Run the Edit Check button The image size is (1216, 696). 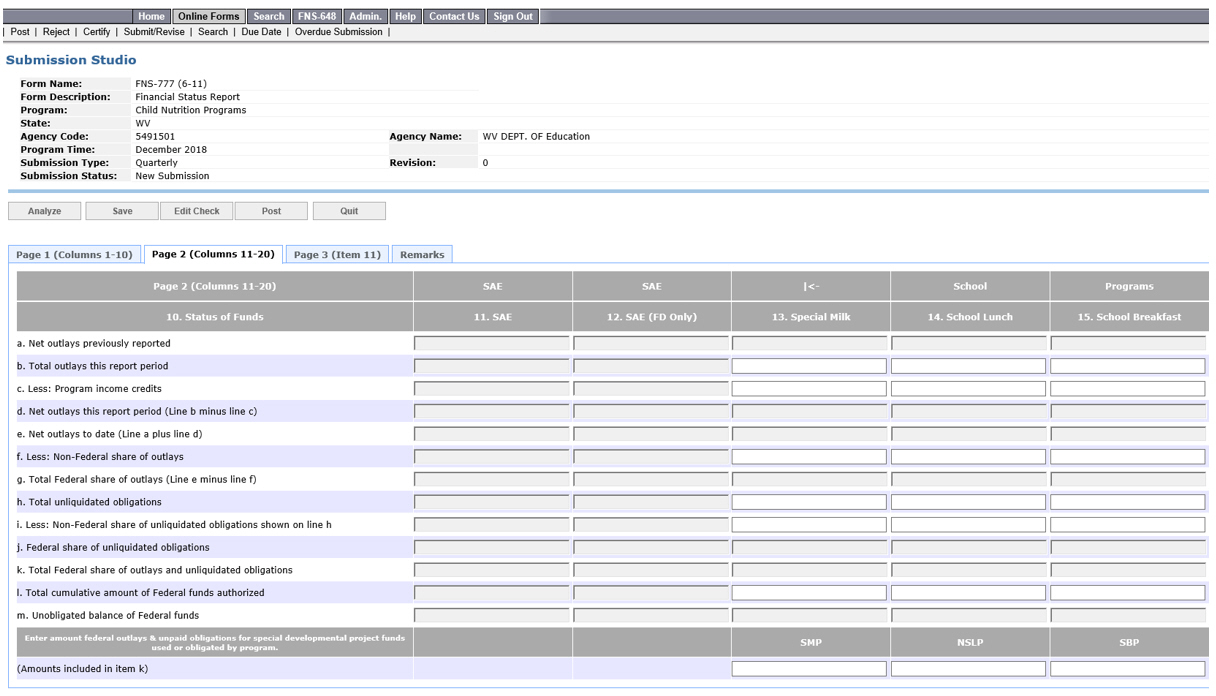tap(196, 211)
